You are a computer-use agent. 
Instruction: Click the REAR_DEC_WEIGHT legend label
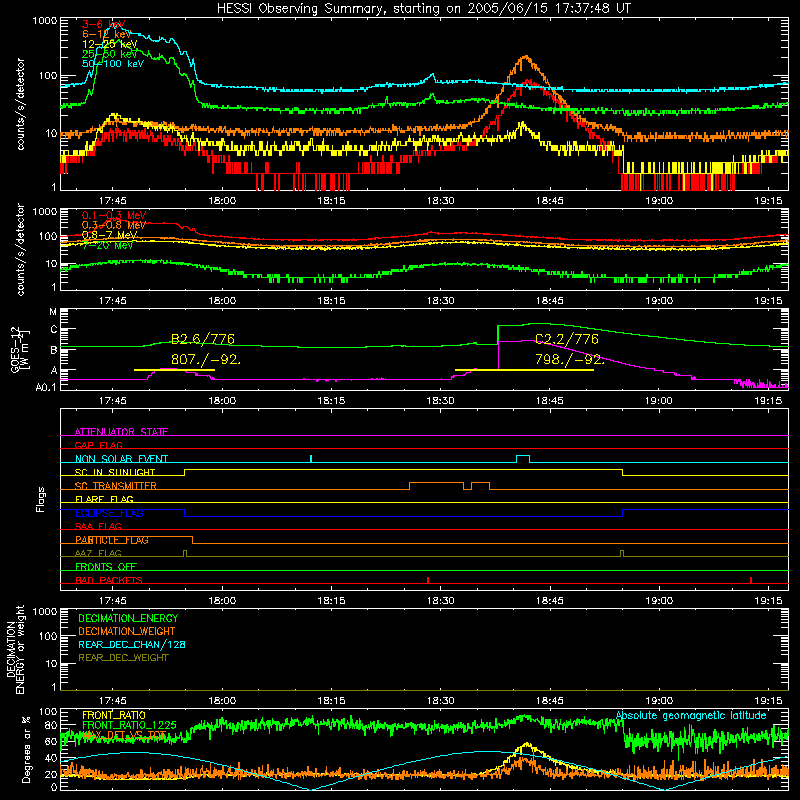click(123, 658)
